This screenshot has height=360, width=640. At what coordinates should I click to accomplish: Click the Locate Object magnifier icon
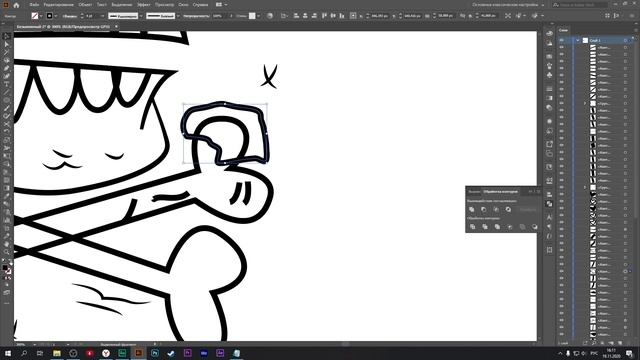tap(593, 343)
